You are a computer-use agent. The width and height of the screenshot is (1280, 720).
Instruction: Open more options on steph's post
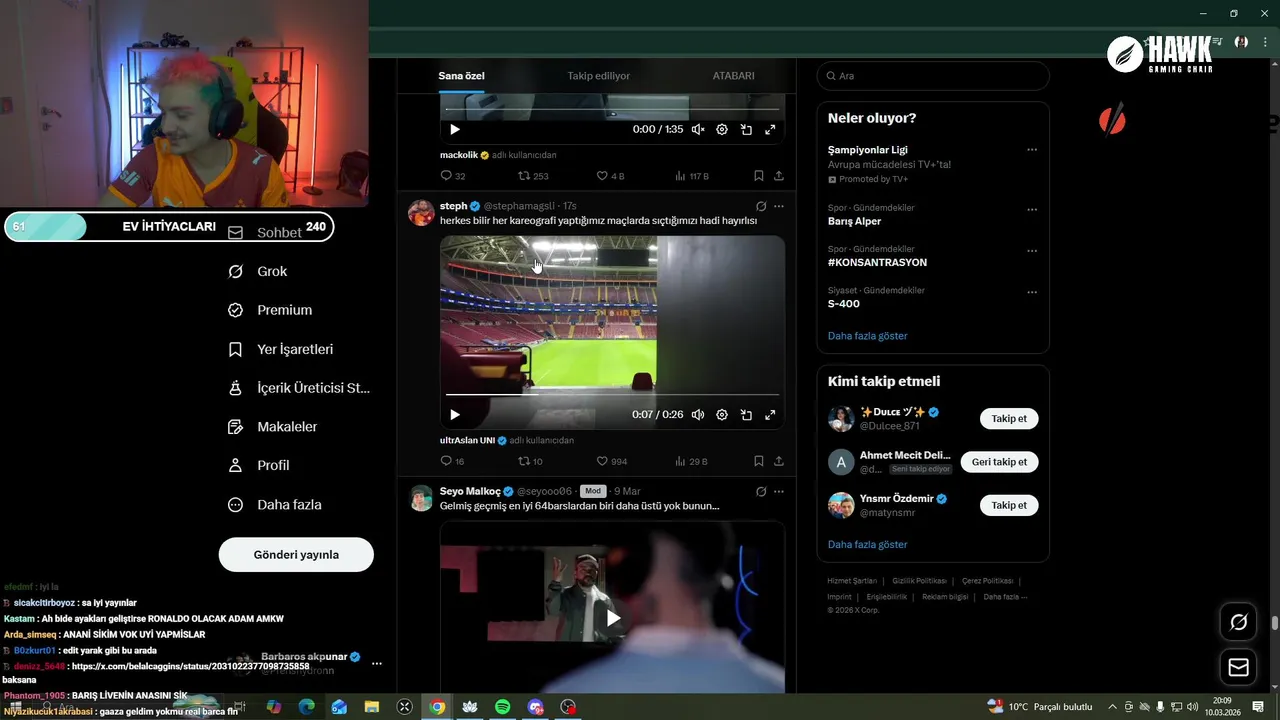pos(779,206)
